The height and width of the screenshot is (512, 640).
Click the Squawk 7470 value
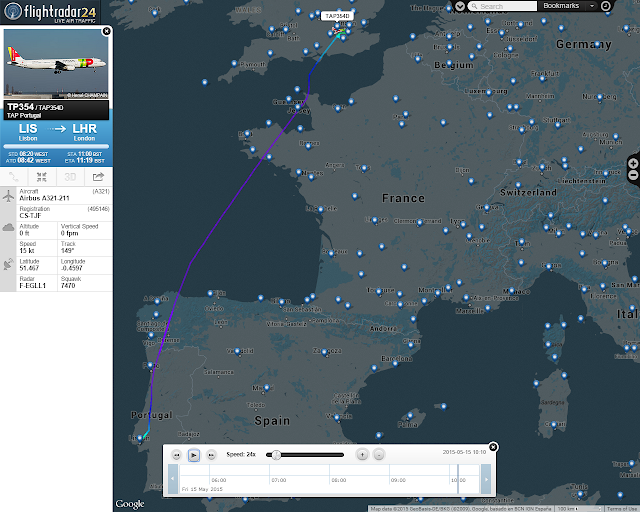click(68, 285)
